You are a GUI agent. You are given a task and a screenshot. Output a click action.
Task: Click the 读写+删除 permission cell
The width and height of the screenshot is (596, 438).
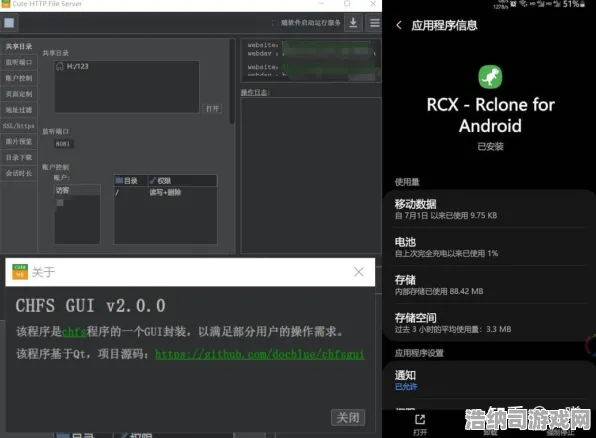pyautogui.click(x=165, y=193)
